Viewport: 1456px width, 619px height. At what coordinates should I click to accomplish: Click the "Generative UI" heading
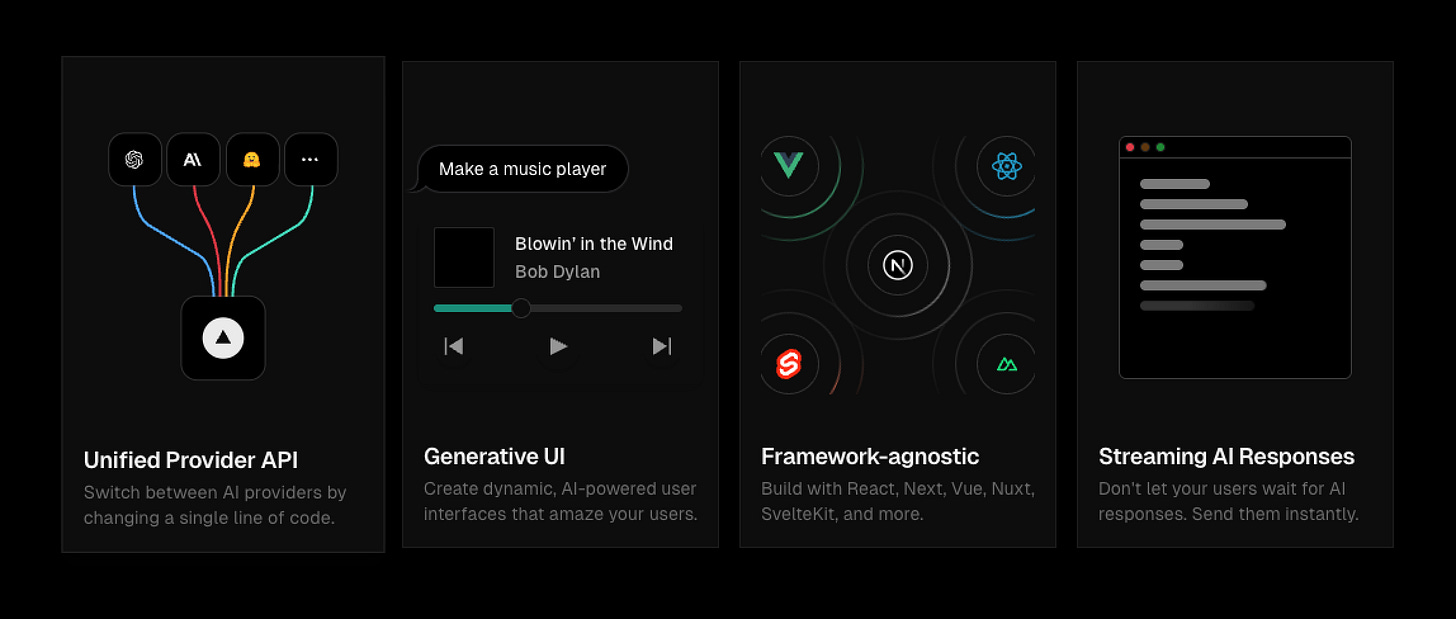click(x=494, y=456)
